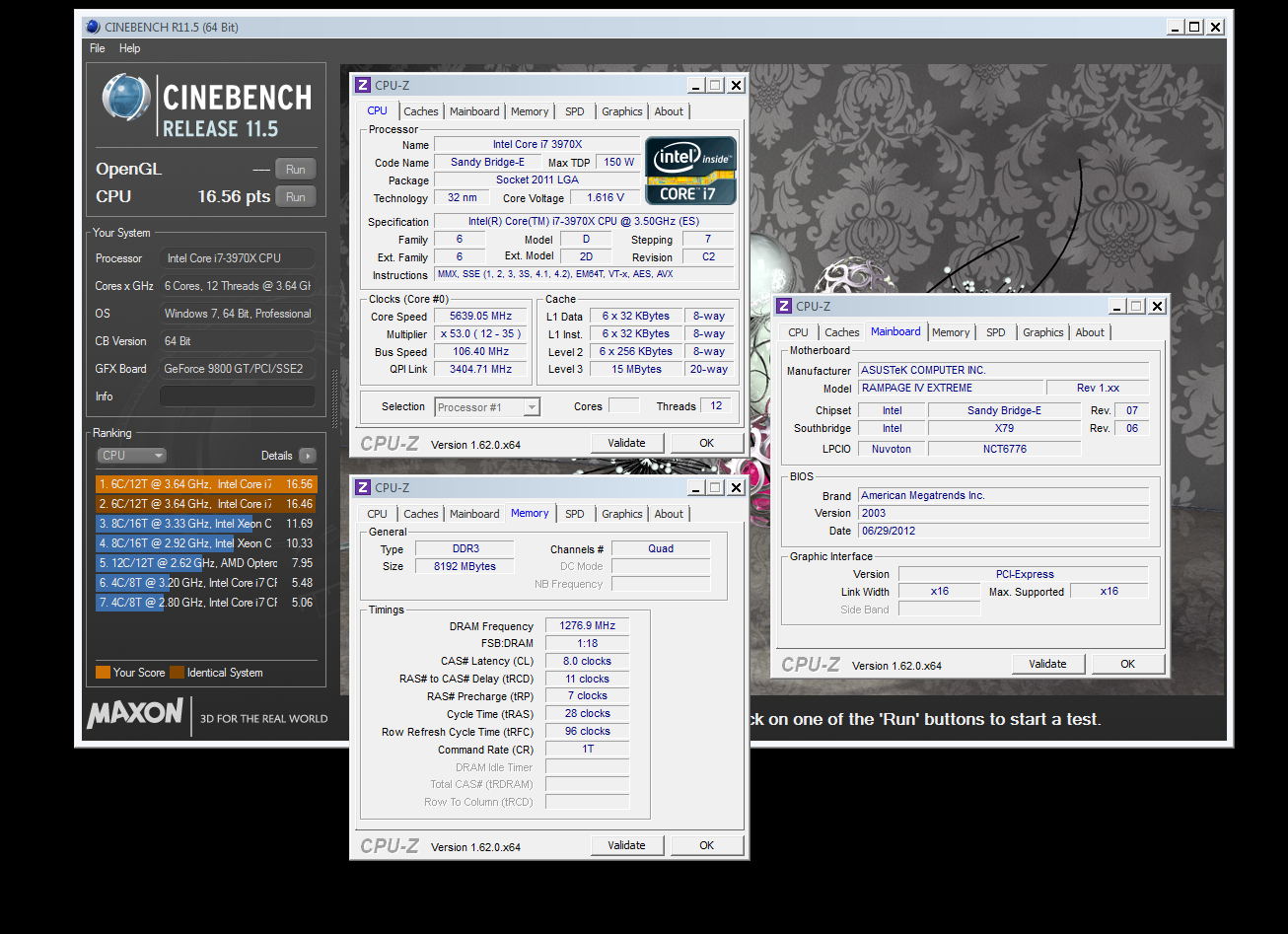Click Validate in the CPU tab window
This screenshot has width=1288, height=934.
(626, 443)
